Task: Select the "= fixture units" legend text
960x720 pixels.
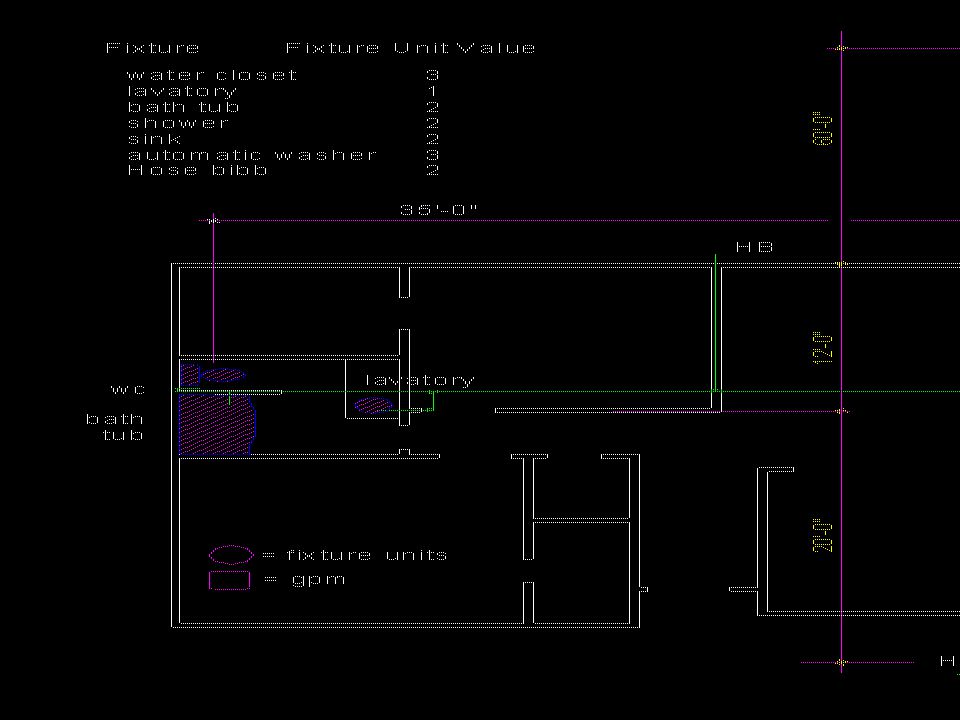Action: tap(355, 555)
